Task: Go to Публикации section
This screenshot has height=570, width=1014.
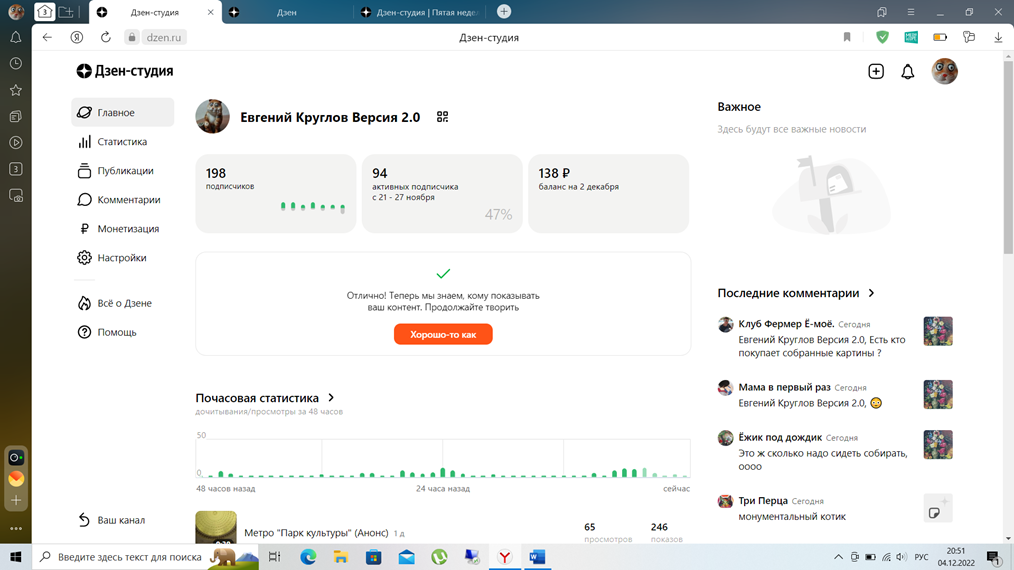Action: pyautogui.click(x=115, y=171)
